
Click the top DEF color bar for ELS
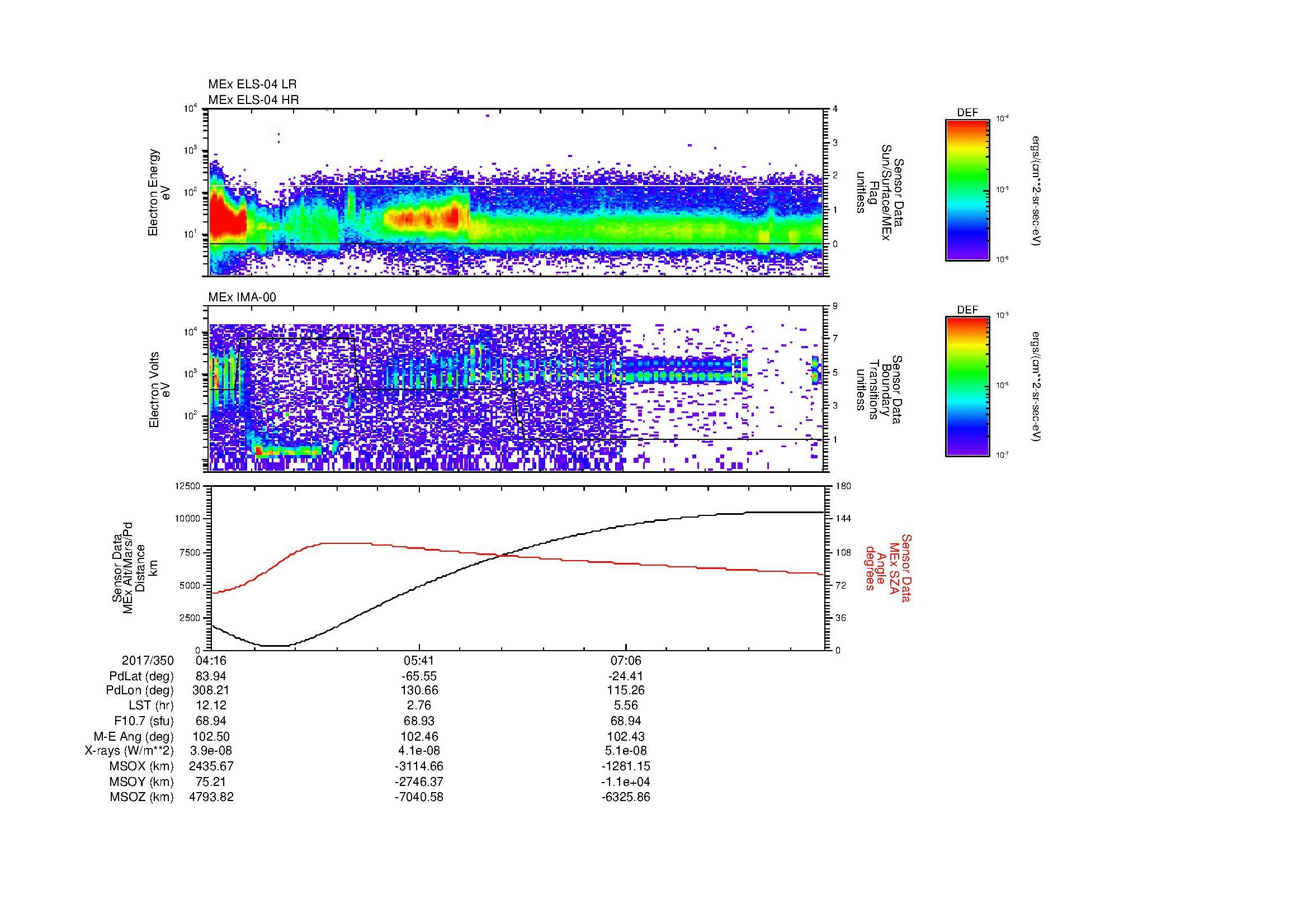click(967, 189)
